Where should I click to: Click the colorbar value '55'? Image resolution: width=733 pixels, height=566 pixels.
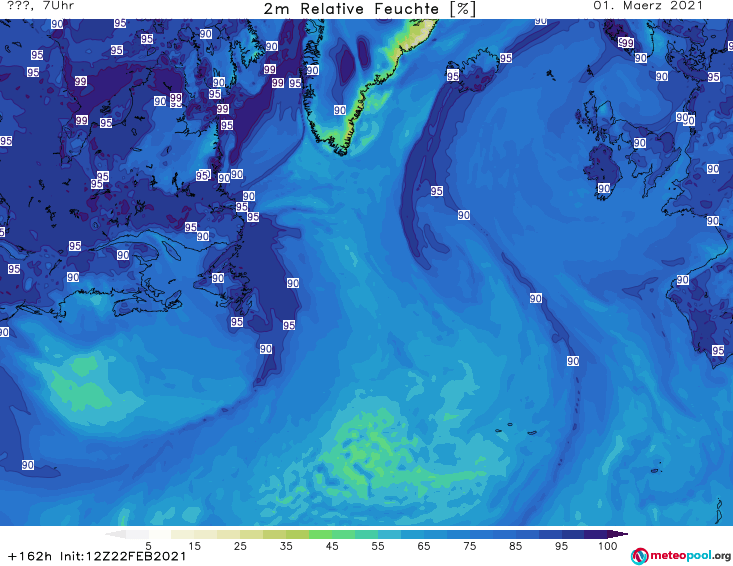378,546
